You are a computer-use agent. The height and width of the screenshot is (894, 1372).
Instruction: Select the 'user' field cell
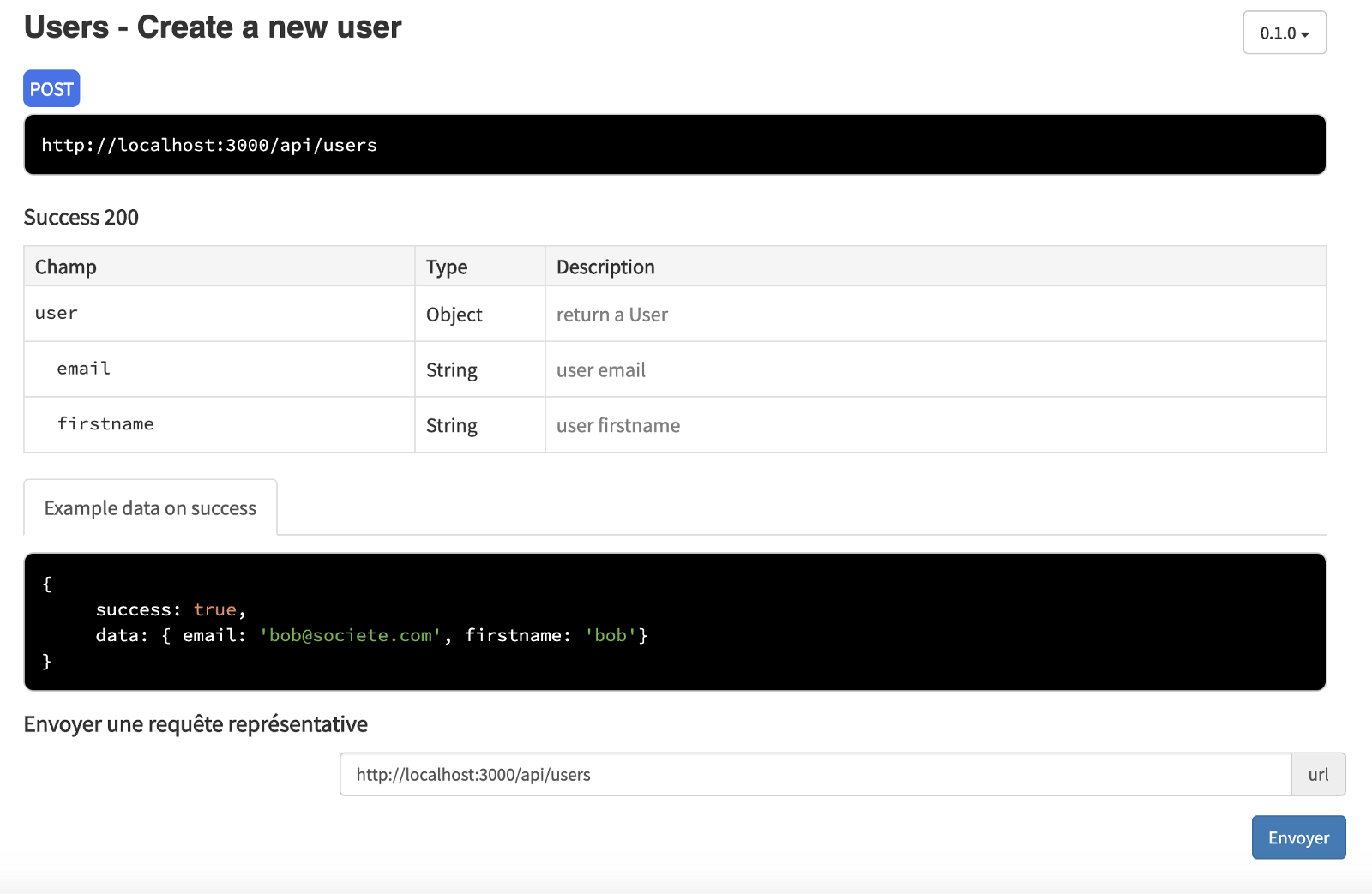click(x=220, y=314)
